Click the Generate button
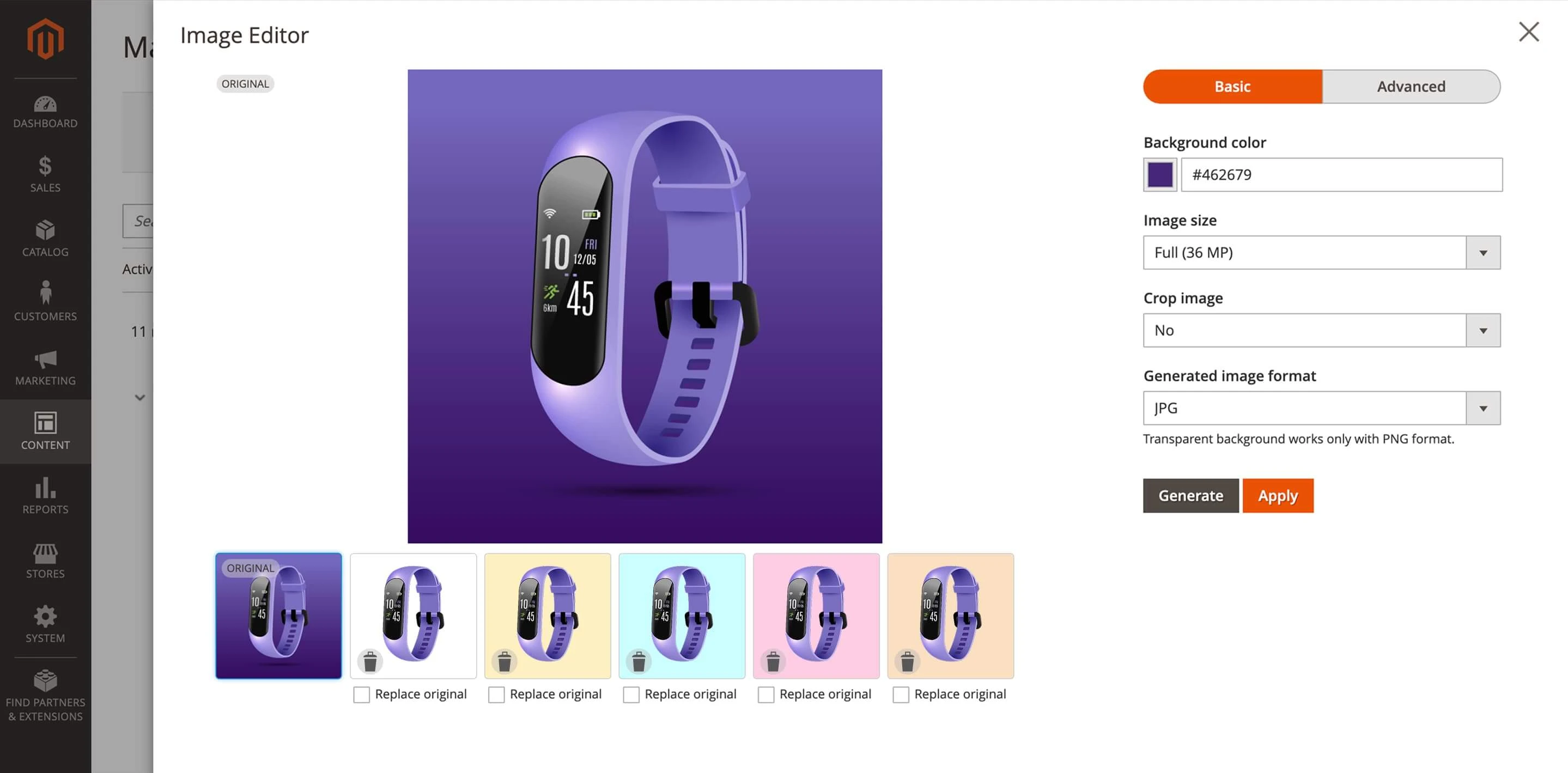Screen dimensions: 1568x773 point(1190,496)
